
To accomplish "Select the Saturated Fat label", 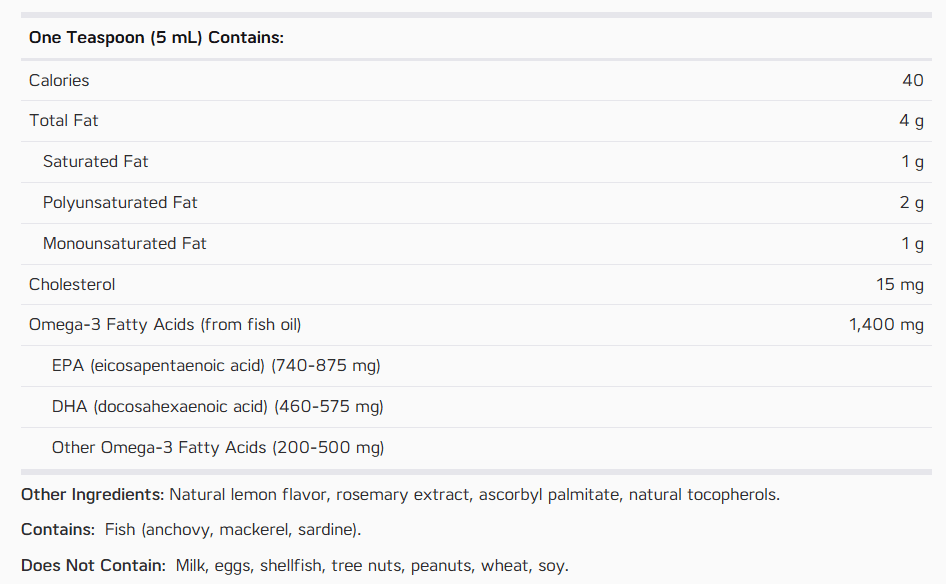I will (x=95, y=162).
